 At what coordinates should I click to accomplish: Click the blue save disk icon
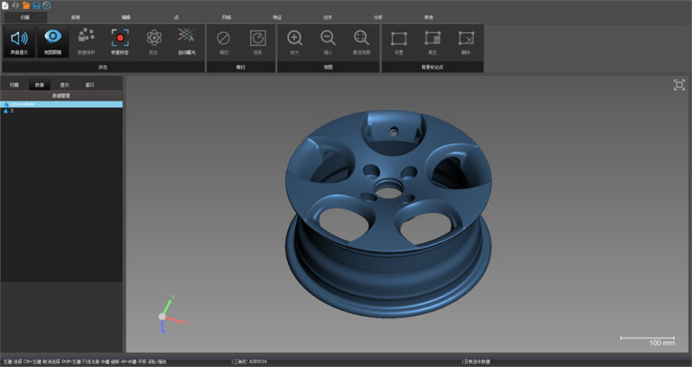tap(36, 5)
